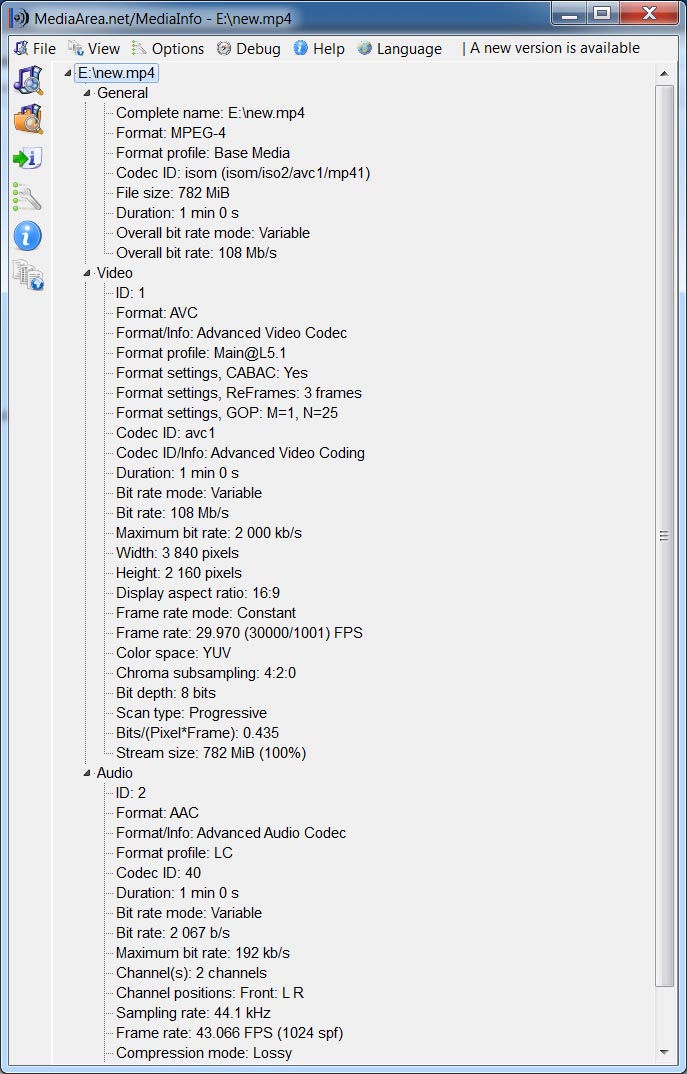Click the website documents sidebar icon
Image resolution: width=687 pixels, height=1074 pixels.
28,275
